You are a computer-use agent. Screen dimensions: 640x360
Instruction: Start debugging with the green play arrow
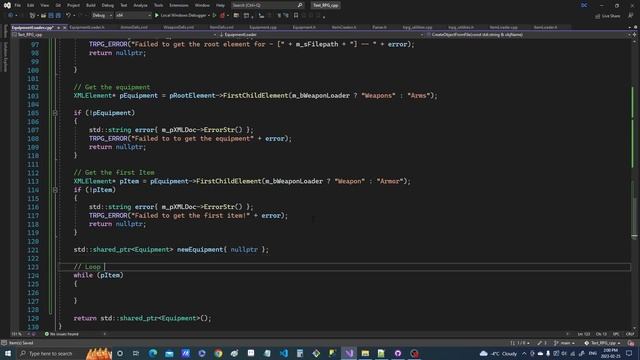point(157,16)
